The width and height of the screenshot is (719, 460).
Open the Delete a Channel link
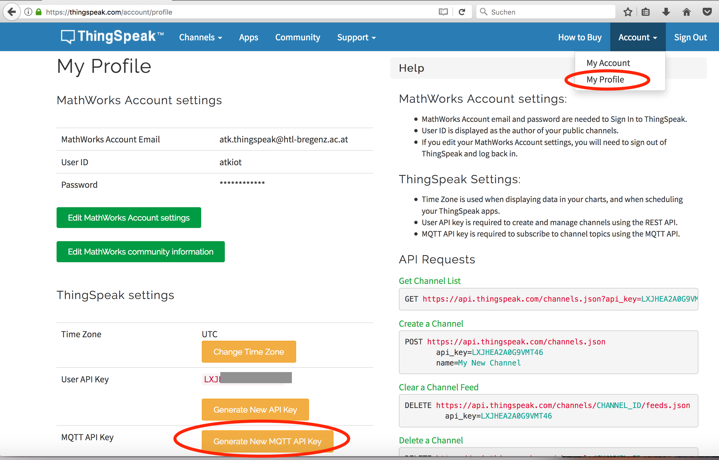click(431, 440)
